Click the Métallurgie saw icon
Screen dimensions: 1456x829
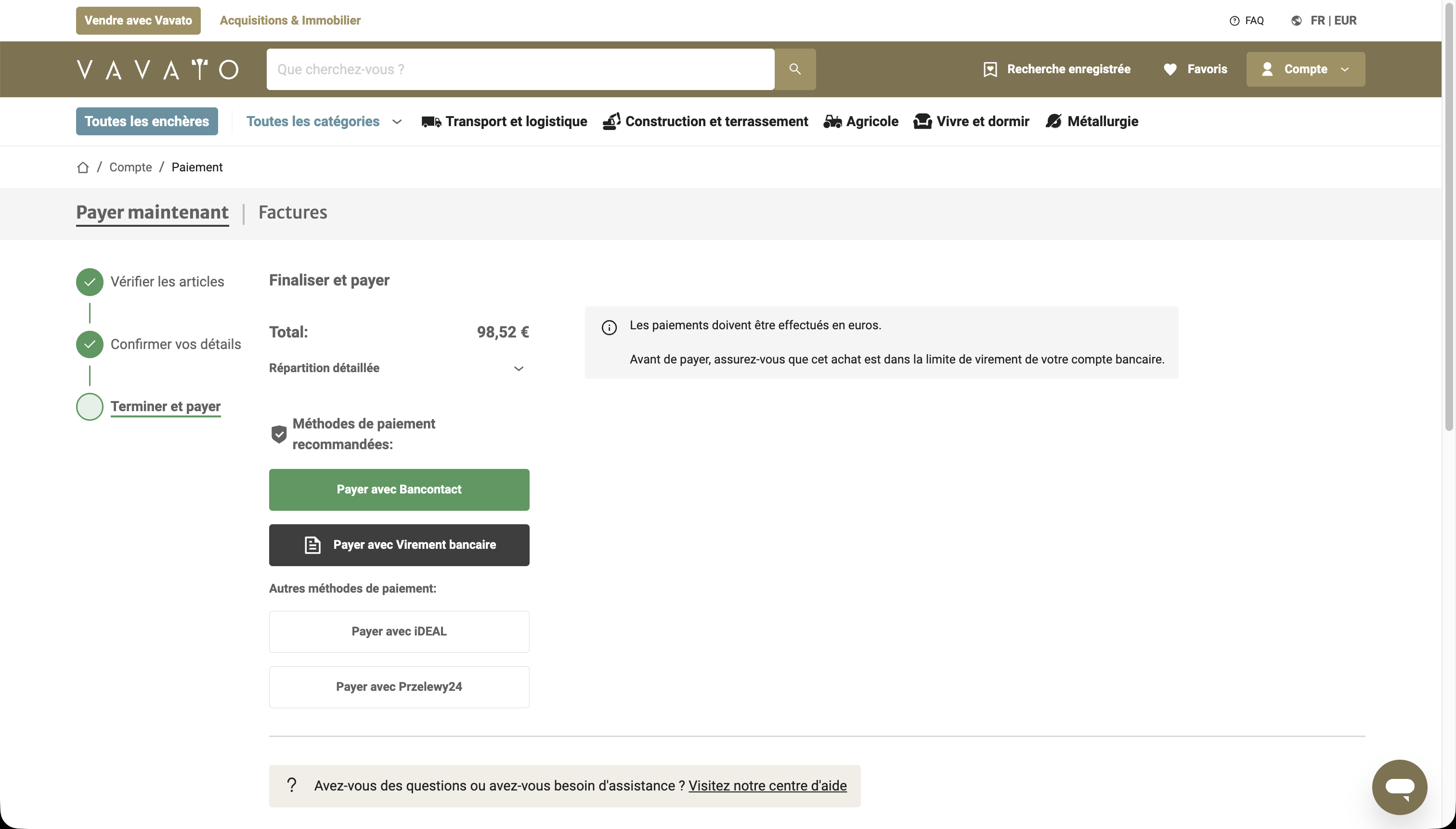(x=1053, y=121)
